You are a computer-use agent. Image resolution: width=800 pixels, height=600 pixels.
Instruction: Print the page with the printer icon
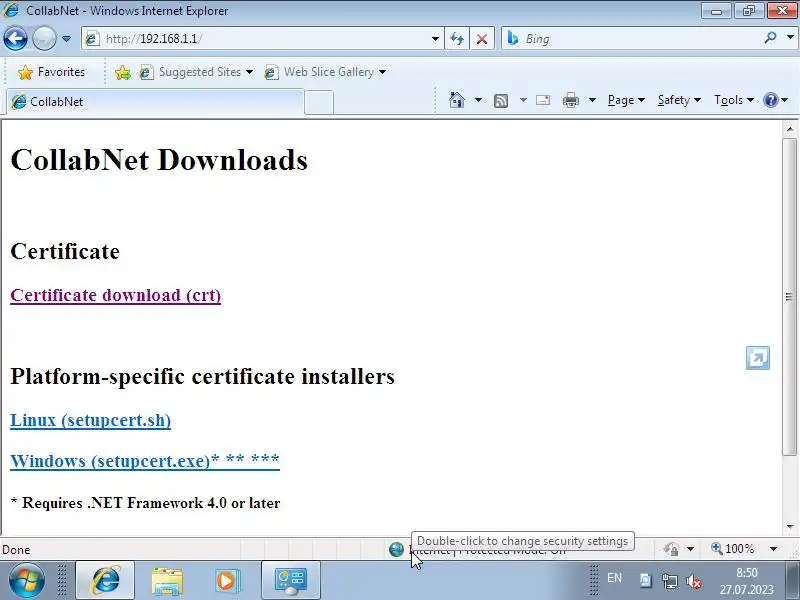(x=570, y=101)
